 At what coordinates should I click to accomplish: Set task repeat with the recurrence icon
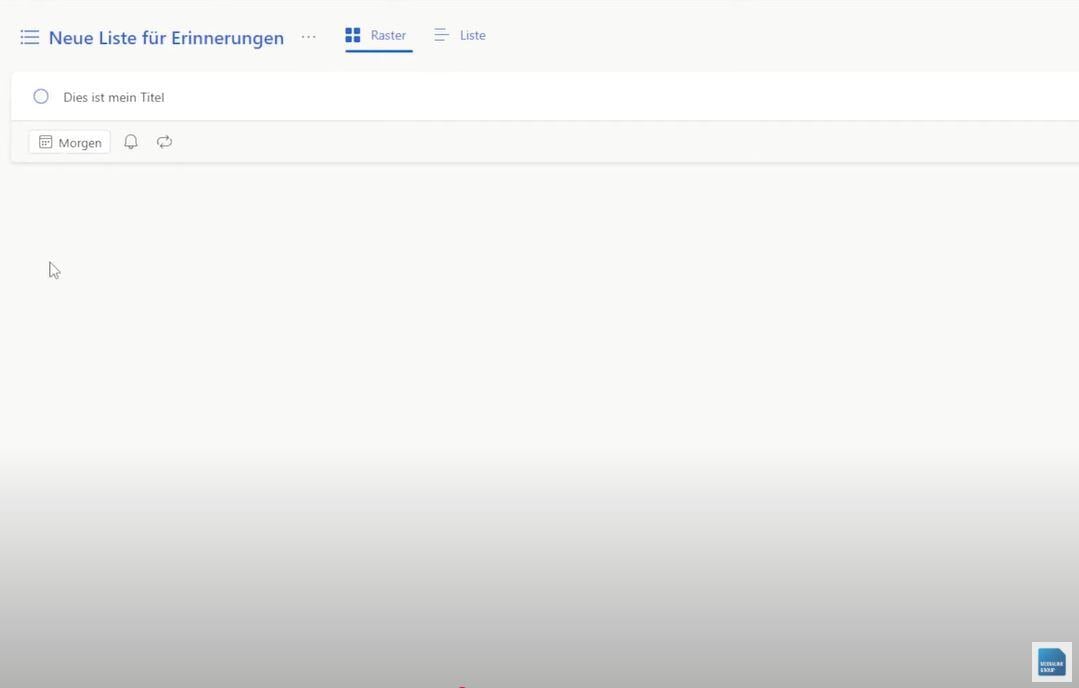point(164,142)
